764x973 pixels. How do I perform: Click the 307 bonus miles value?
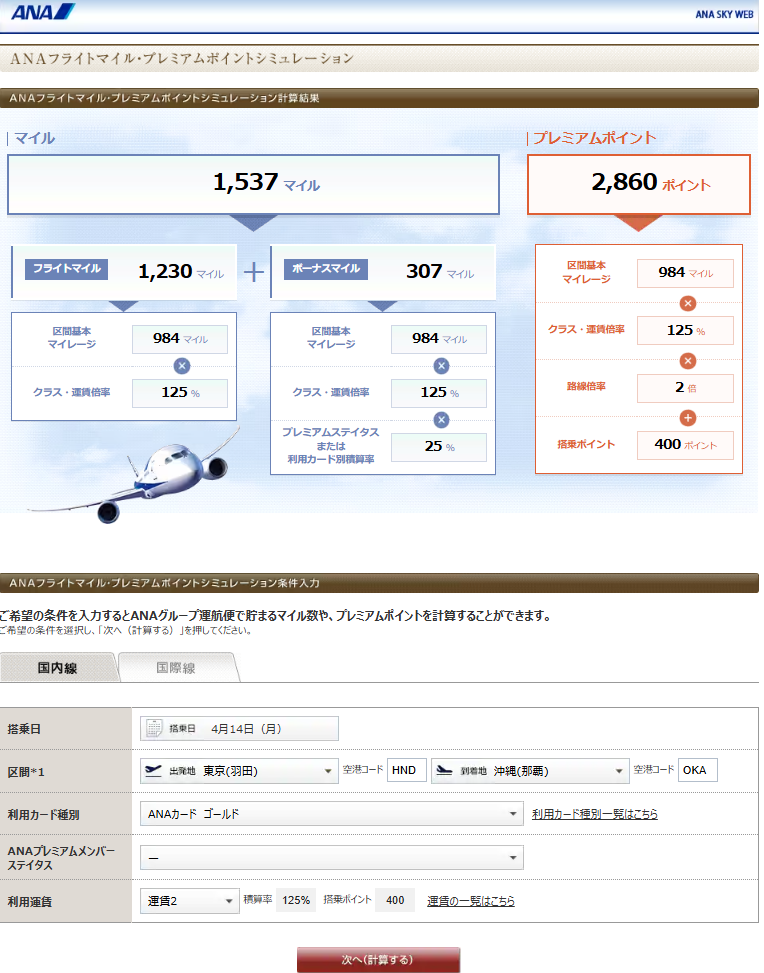pos(439,272)
